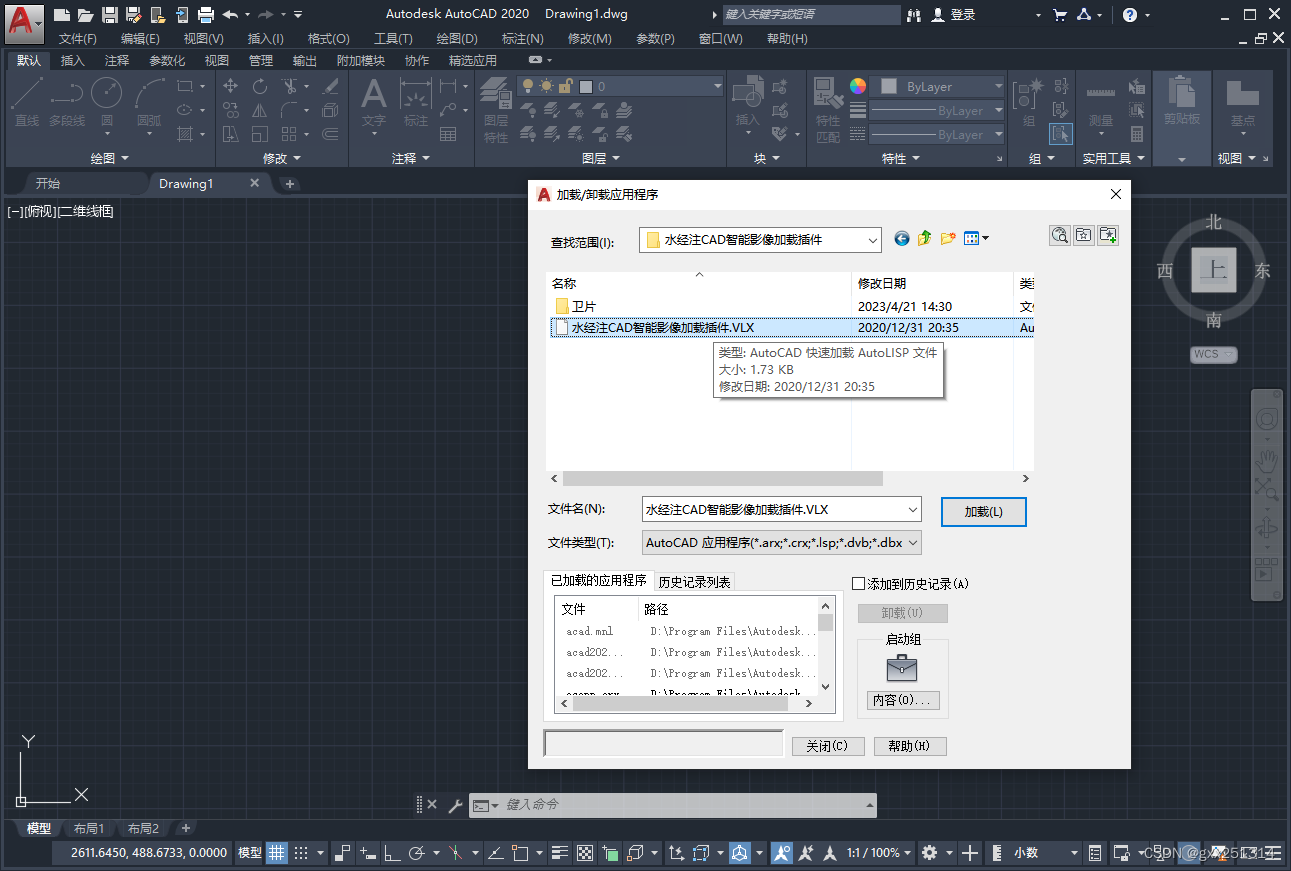Click the Contents(O)... button
Viewport: 1291px width, 871px height.
(903, 700)
